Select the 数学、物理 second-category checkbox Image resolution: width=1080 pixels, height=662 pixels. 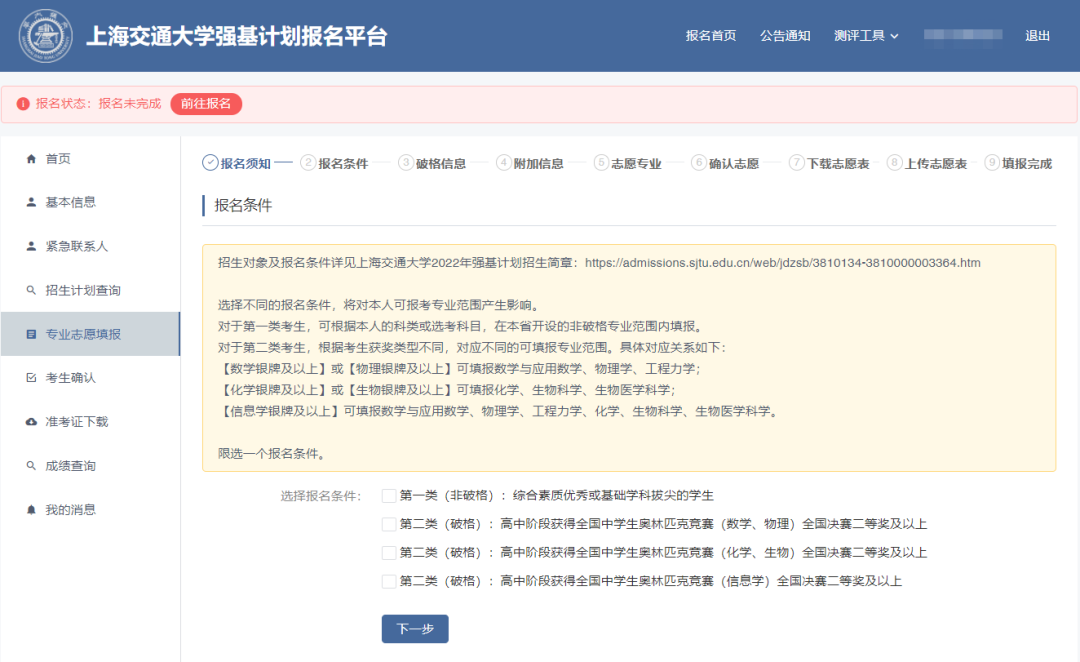point(387,524)
